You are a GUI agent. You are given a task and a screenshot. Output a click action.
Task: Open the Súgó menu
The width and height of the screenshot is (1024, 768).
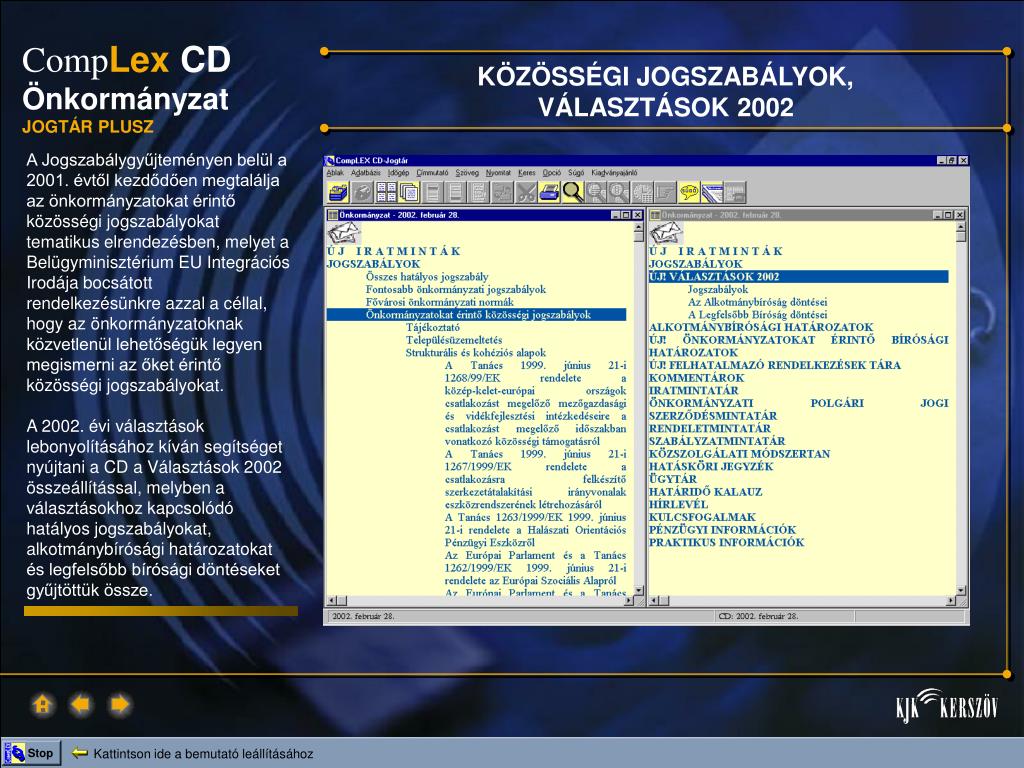(x=576, y=173)
